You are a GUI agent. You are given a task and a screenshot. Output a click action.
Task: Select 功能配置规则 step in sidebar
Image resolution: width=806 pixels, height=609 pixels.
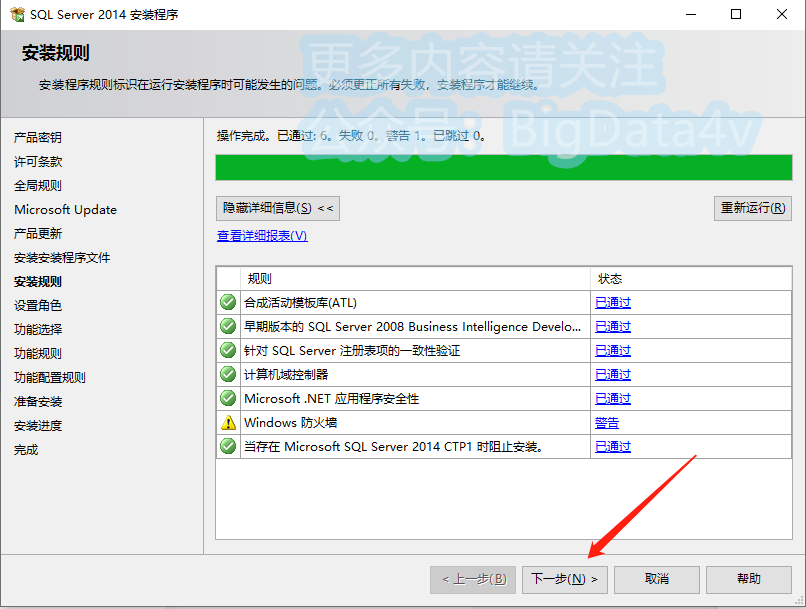[49, 378]
